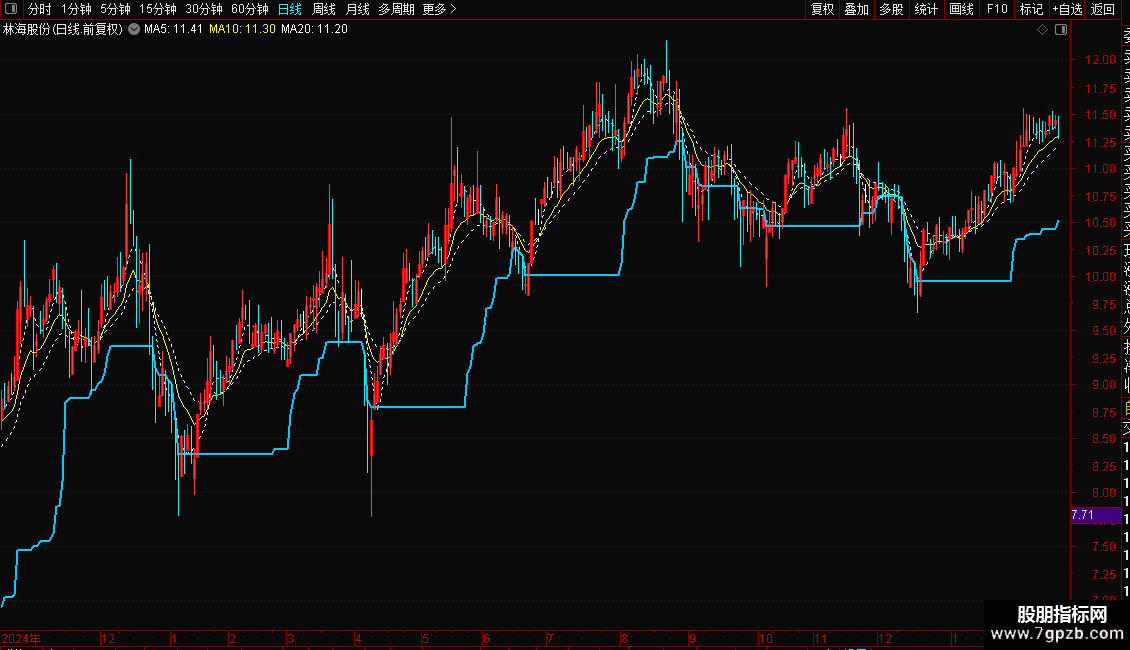This screenshot has width=1130, height=650.
Task: Click the 标记 mark button
Action: 1031,9
